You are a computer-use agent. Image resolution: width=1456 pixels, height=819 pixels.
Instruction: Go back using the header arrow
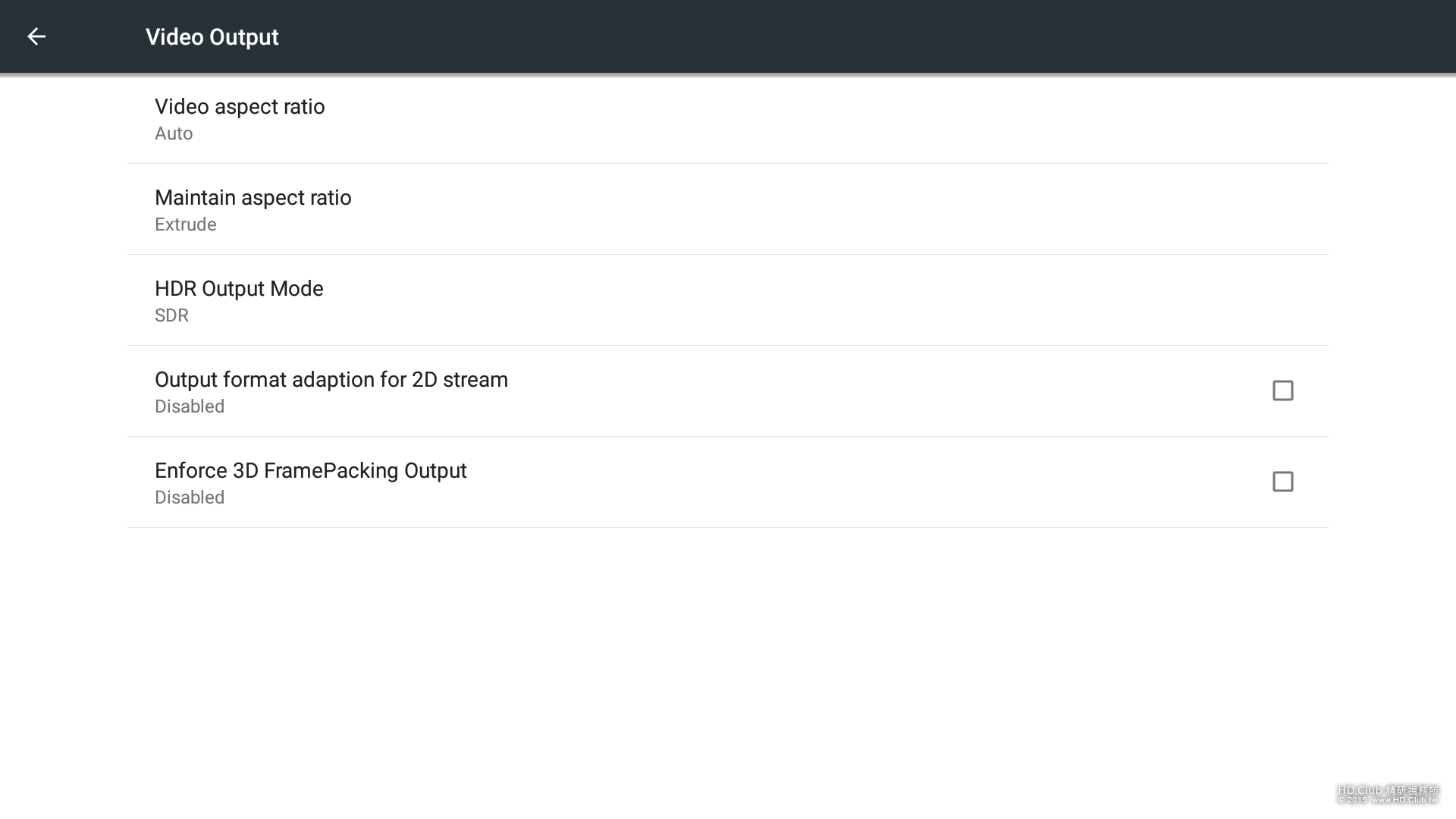pos(36,36)
